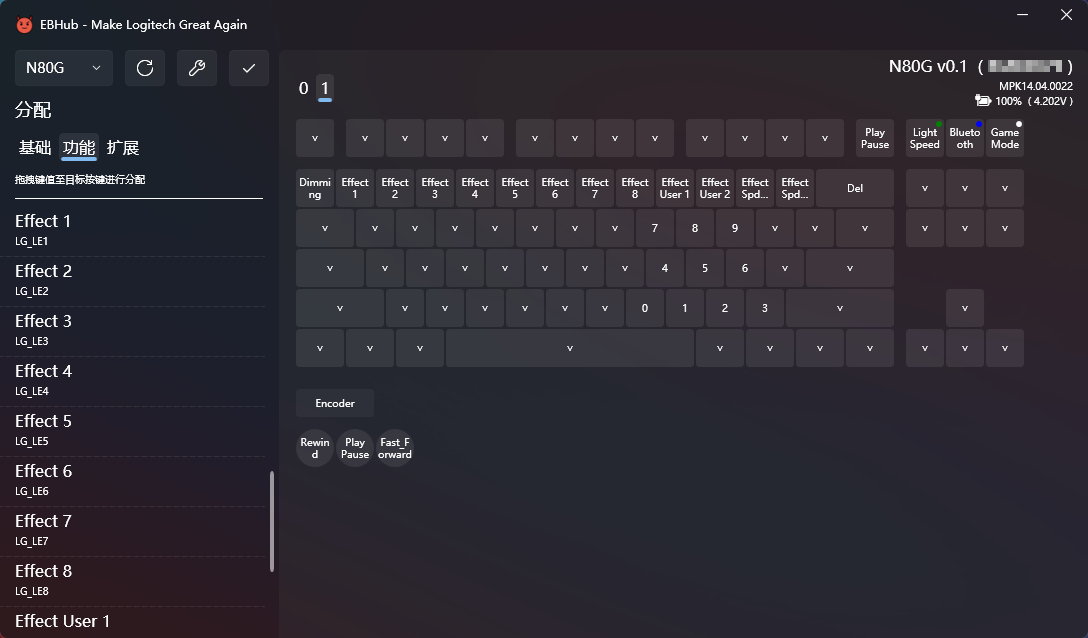
Task: Click the Del key on keyboard
Action: click(x=855, y=188)
